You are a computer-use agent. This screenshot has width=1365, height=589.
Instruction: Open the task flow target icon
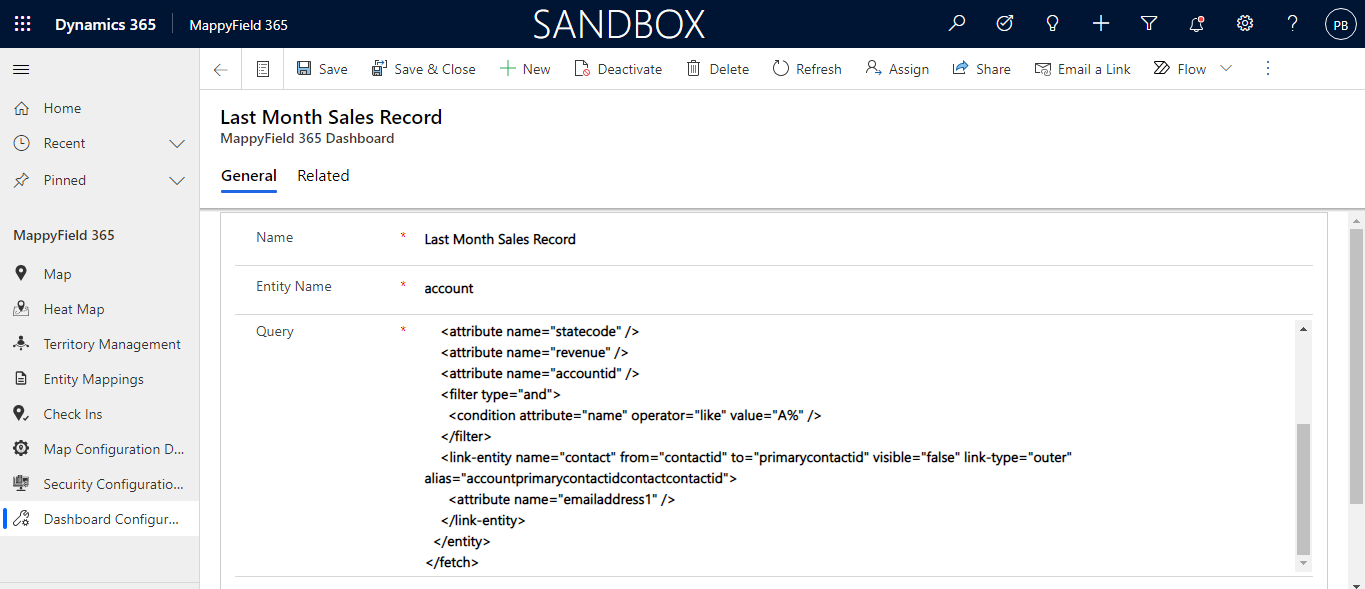1005,24
